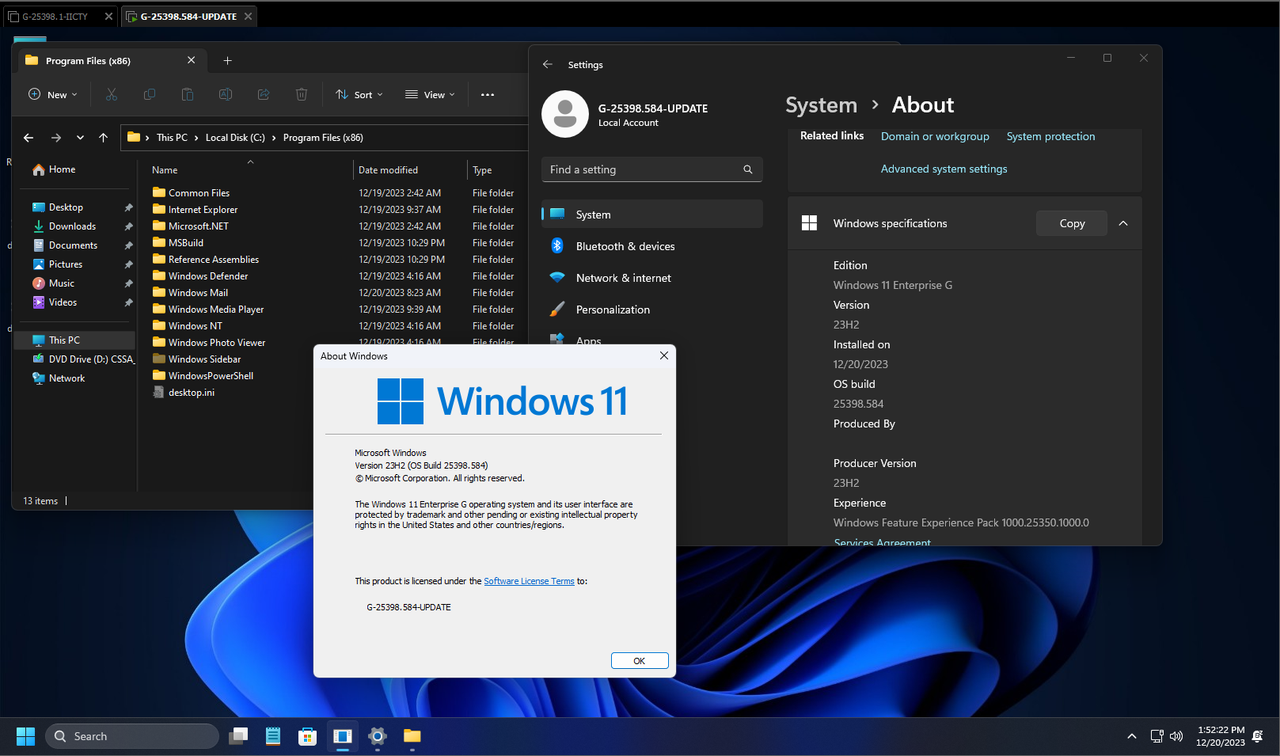Click This PC in the address breadcrumb
Image resolution: width=1280 pixels, height=756 pixels.
click(x=171, y=137)
